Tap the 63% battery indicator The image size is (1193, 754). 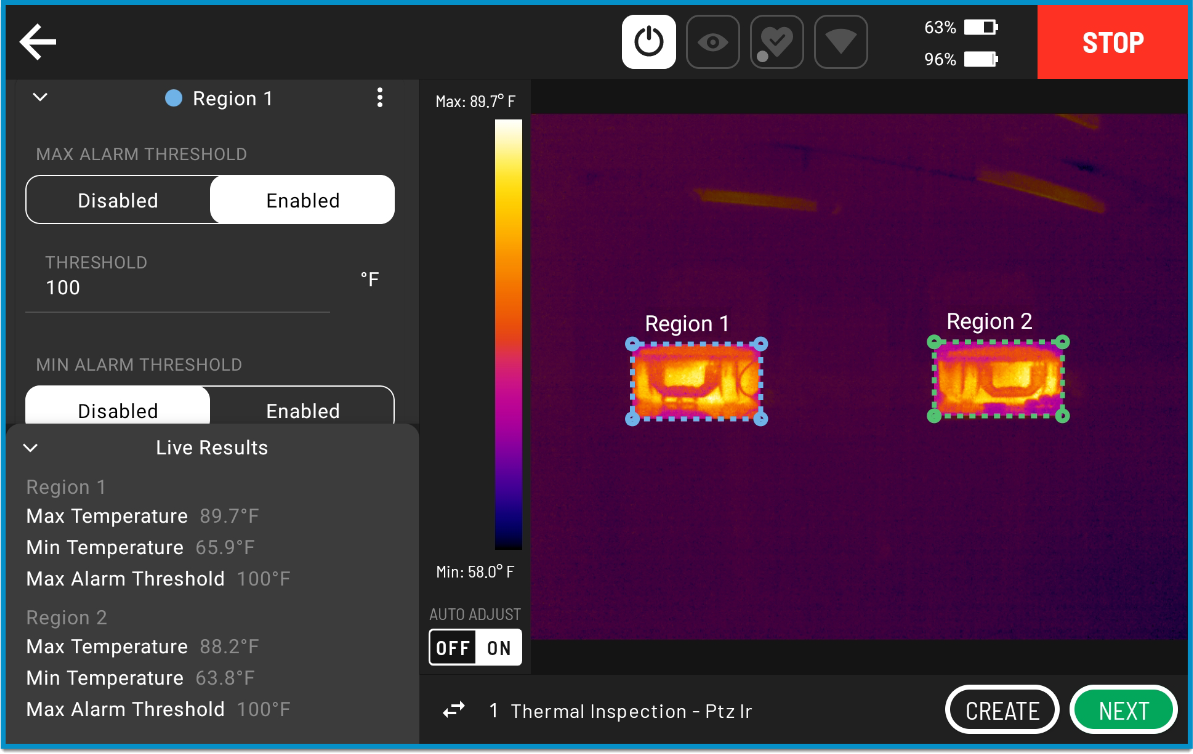960,27
